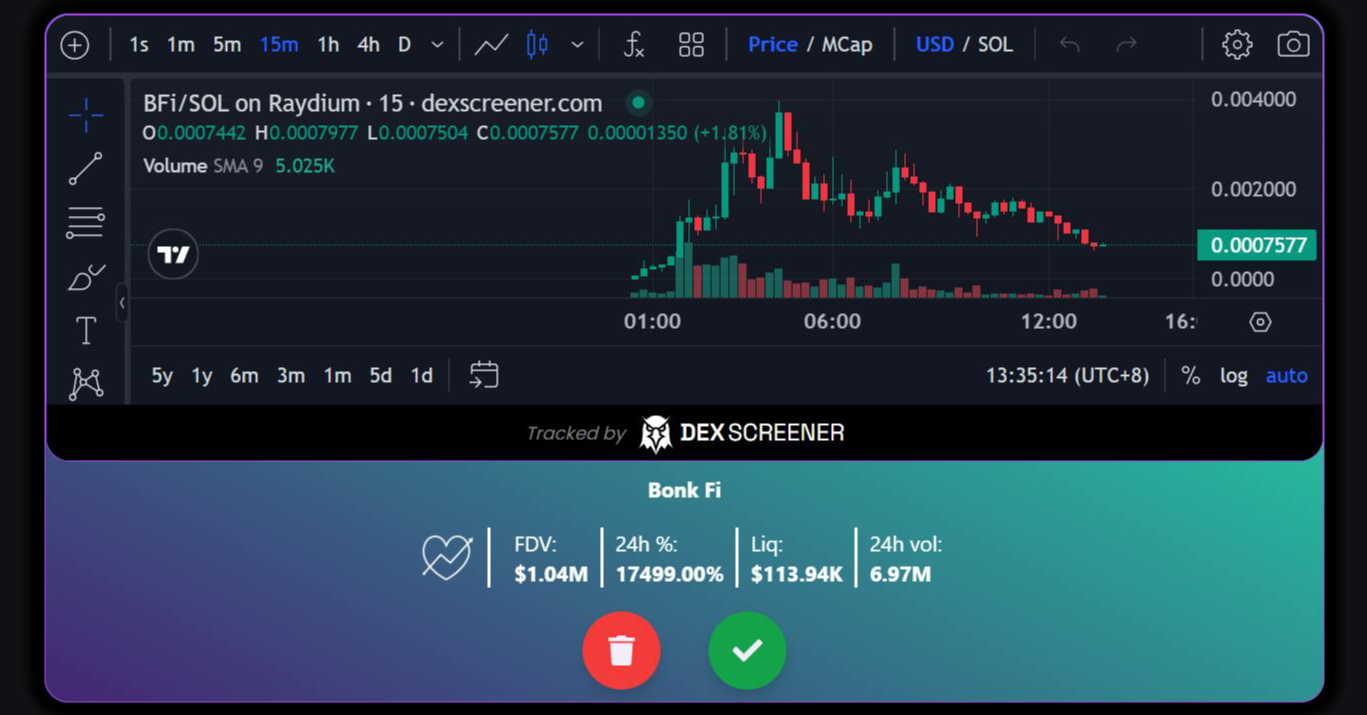Switch chart to 1h timeframe
Viewport: 1367px width, 715px height.
[328, 45]
